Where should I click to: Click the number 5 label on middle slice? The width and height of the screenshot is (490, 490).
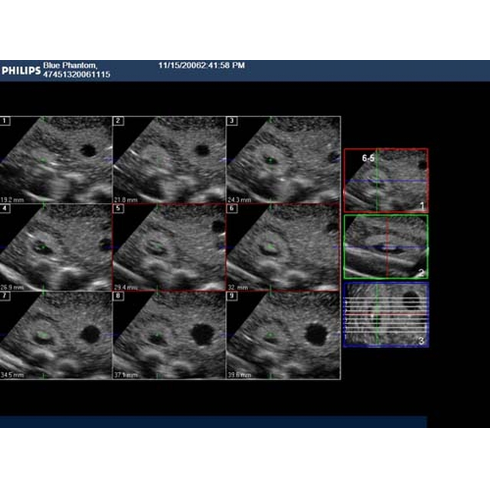pyautogui.click(x=119, y=209)
